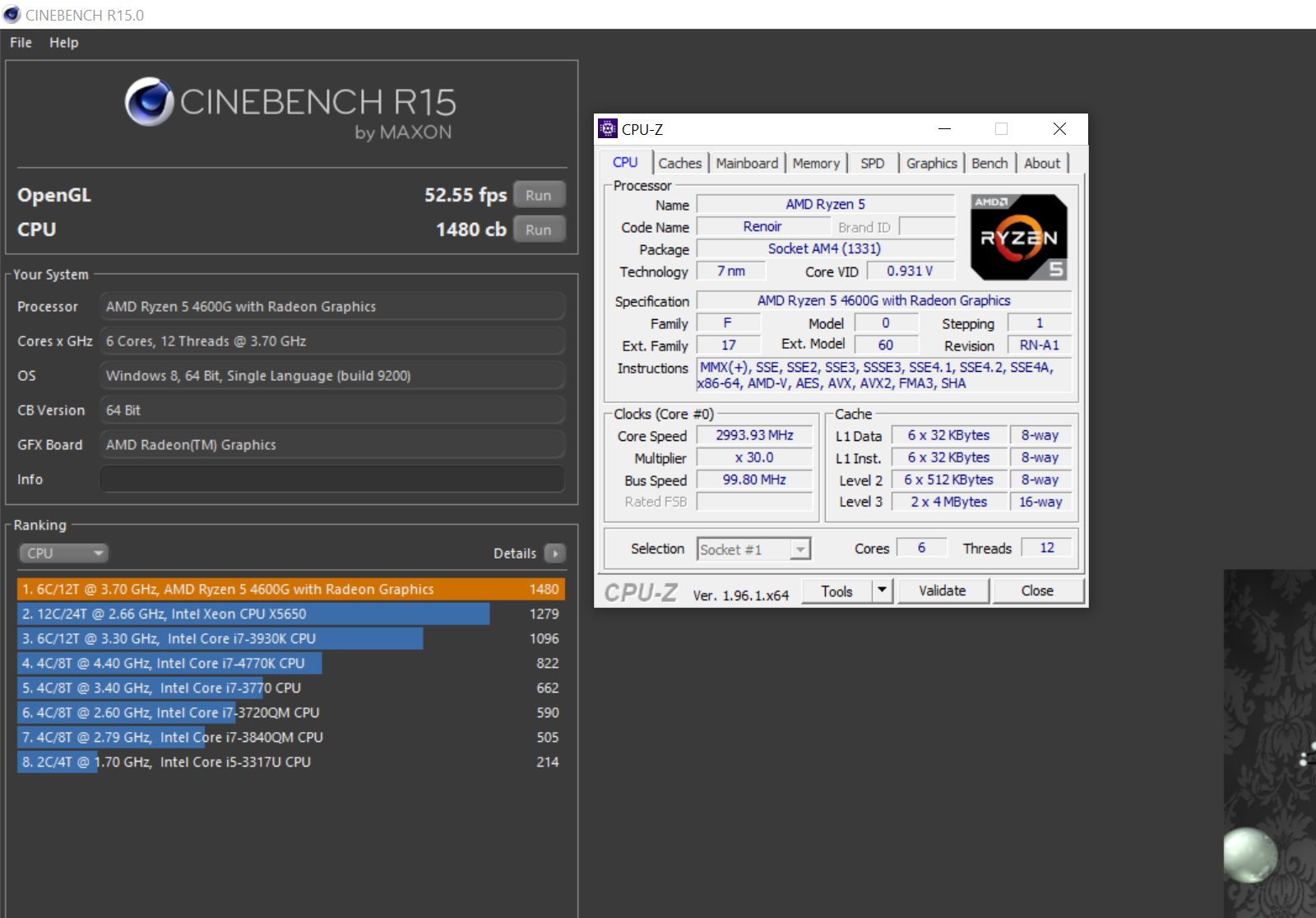Select ranking row Intel Core i7-4770K

[x=291, y=663]
